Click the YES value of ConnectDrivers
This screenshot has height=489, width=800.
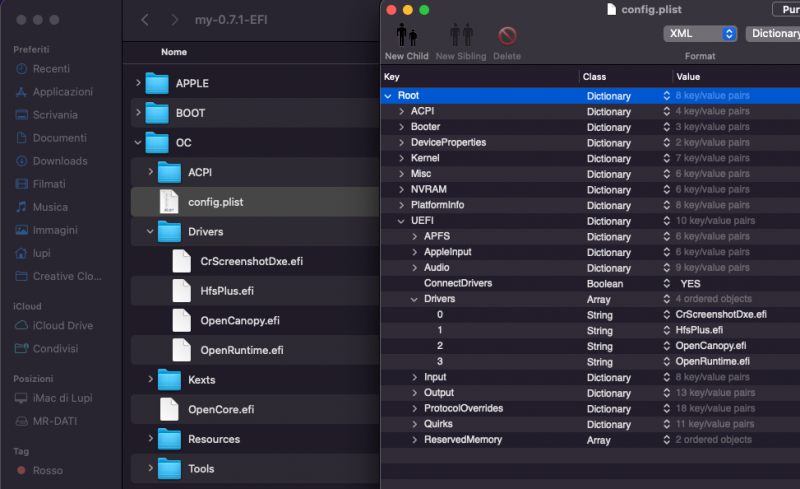click(690, 283)
